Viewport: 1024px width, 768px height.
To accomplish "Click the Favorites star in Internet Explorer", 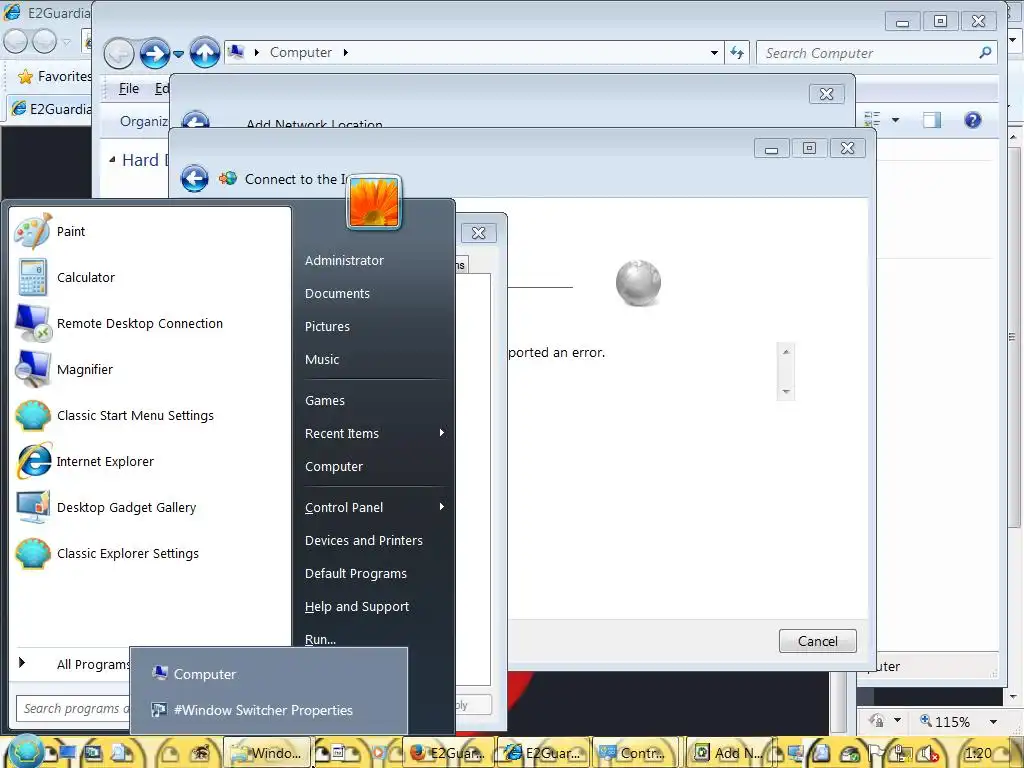I will pyautogui.click(x=25, y=76).
